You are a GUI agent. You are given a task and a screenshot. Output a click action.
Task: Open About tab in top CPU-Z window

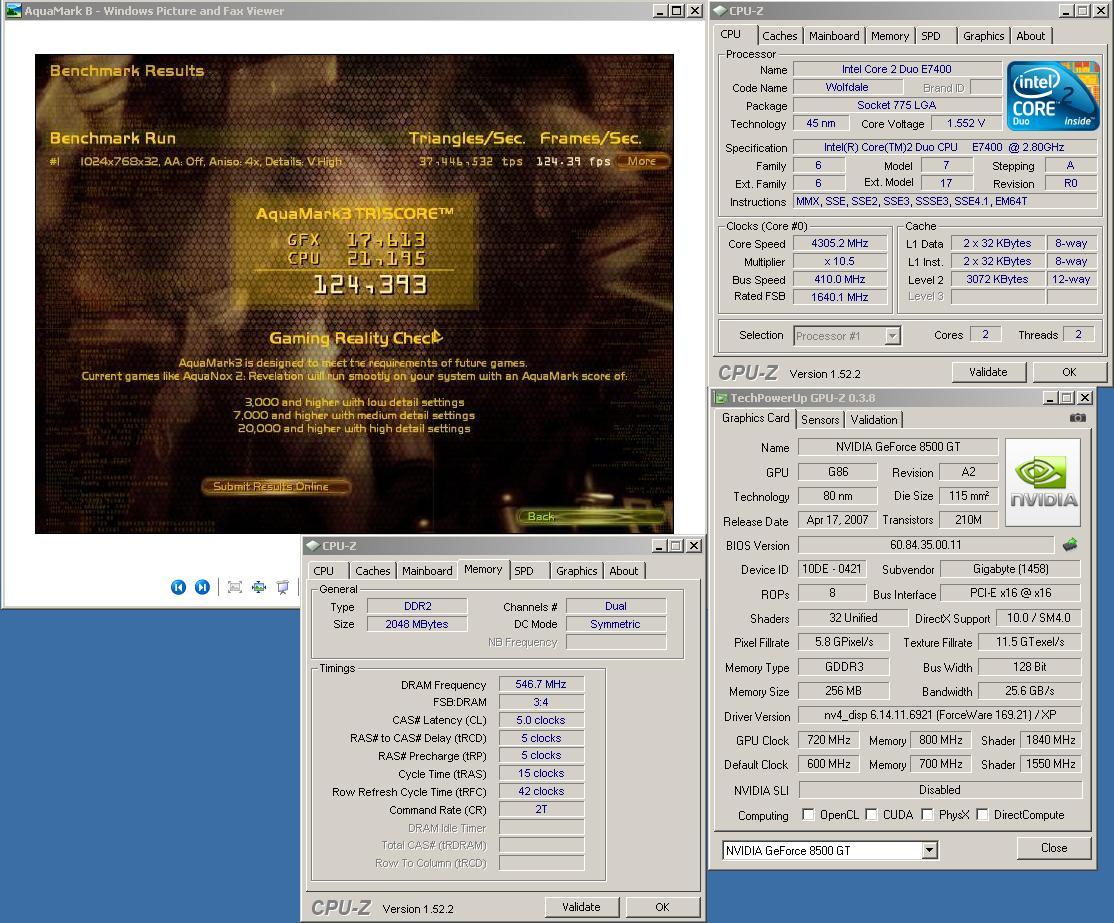(x=1030, y=36)
